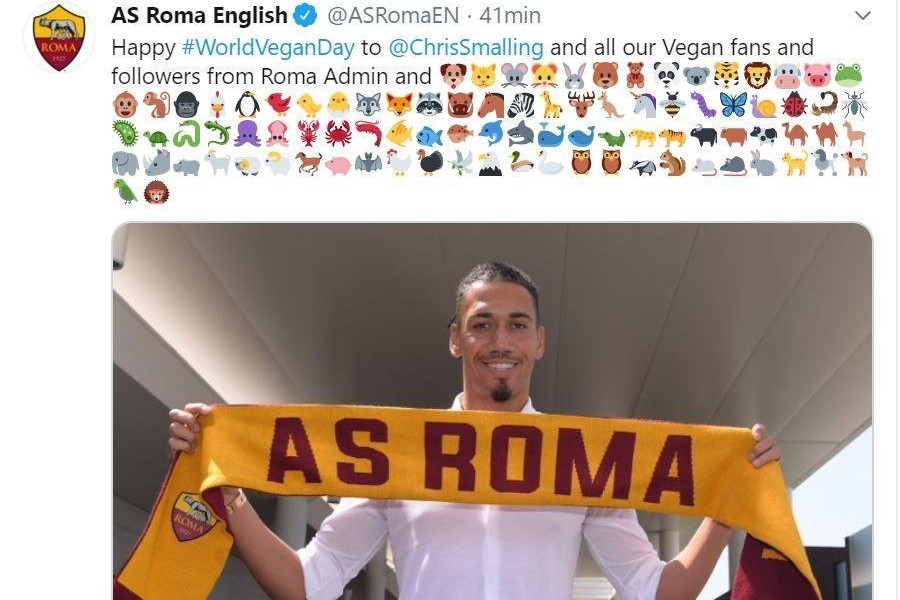Screen dimensions: 900x600
Task: Click the red ladybug emoji
Action: (794, 105)
